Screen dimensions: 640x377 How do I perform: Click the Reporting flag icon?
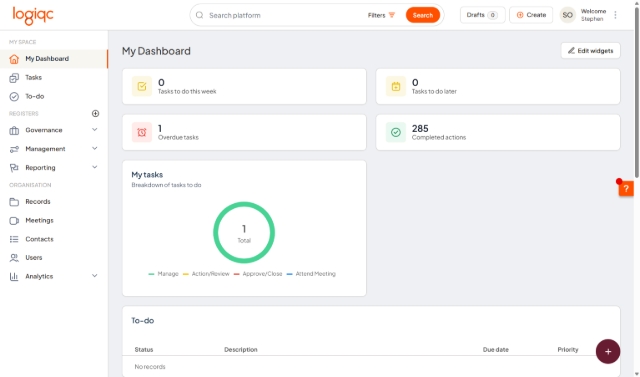14,168
